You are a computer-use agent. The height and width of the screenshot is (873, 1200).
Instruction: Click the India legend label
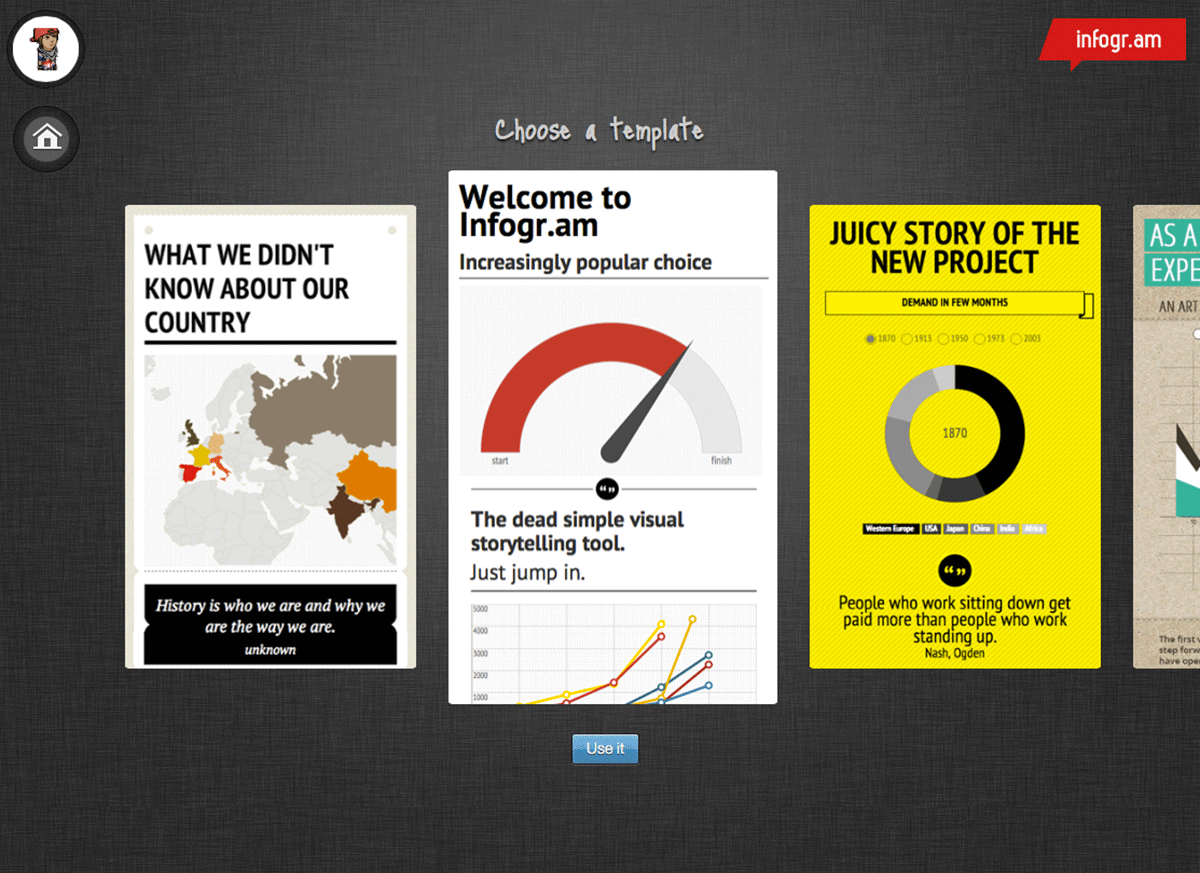pyautogui.click(x=1008, y=528)
